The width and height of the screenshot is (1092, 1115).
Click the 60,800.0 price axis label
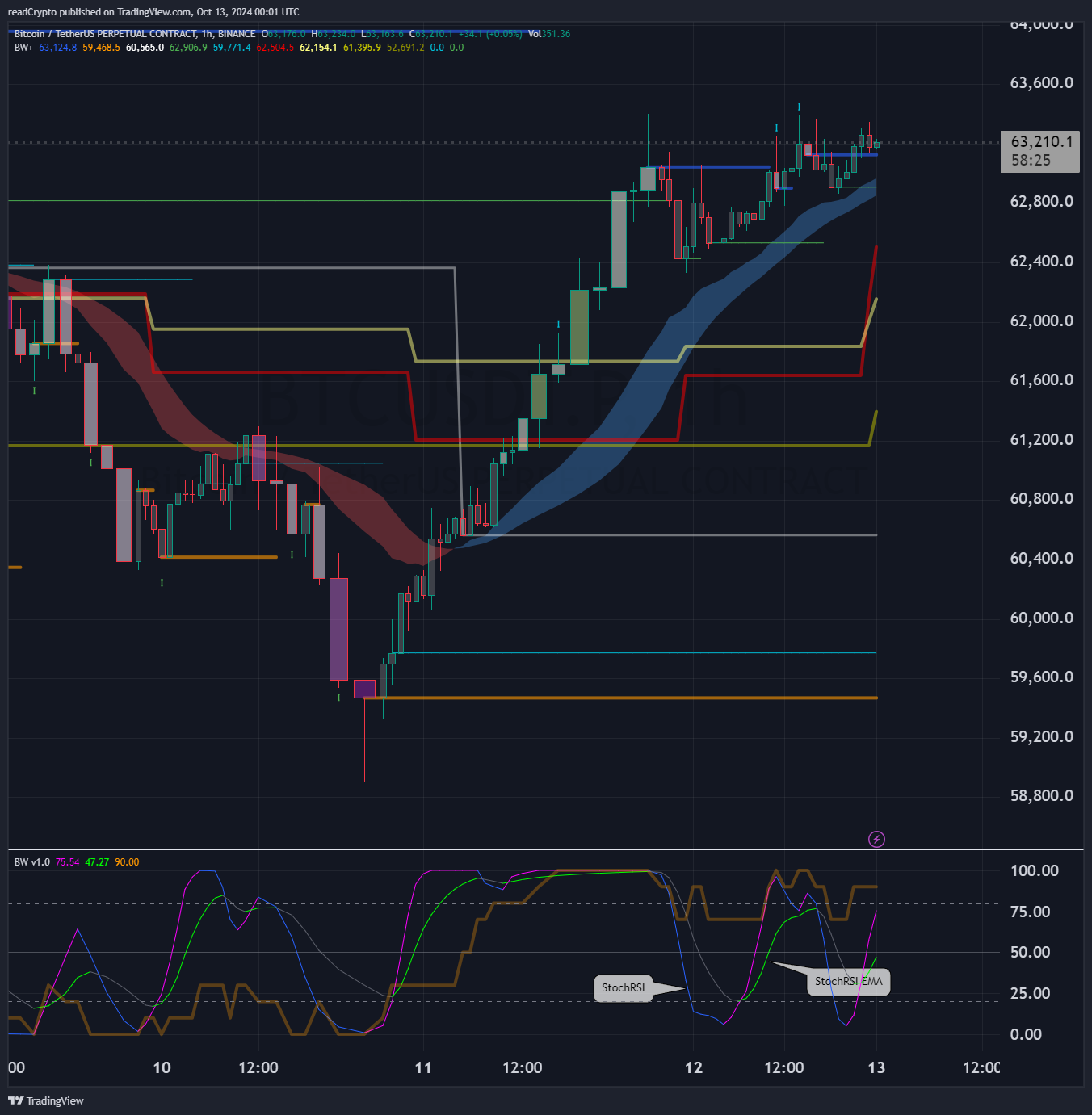coord(1042,499)
